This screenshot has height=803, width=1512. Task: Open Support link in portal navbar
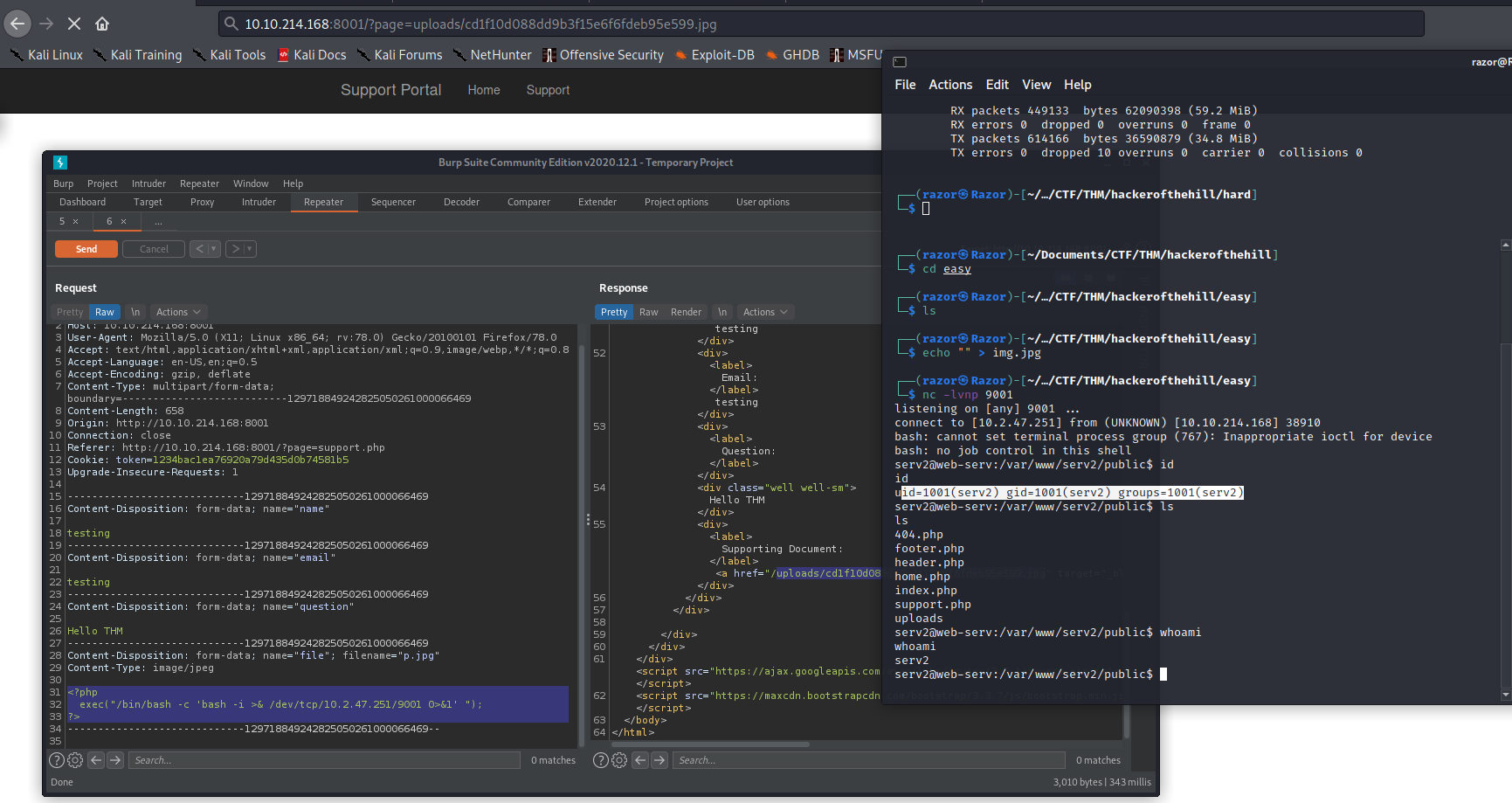coord(548,90)
